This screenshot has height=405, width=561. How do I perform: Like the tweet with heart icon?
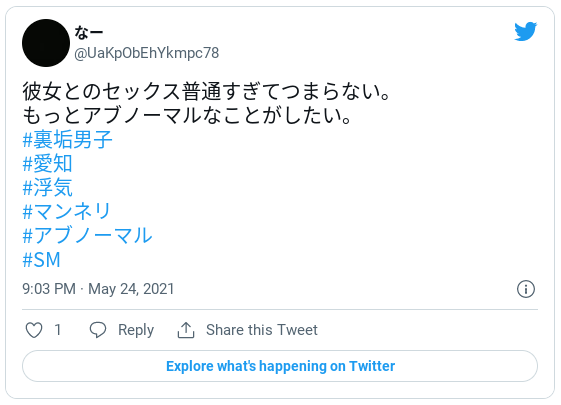point(34,330)
